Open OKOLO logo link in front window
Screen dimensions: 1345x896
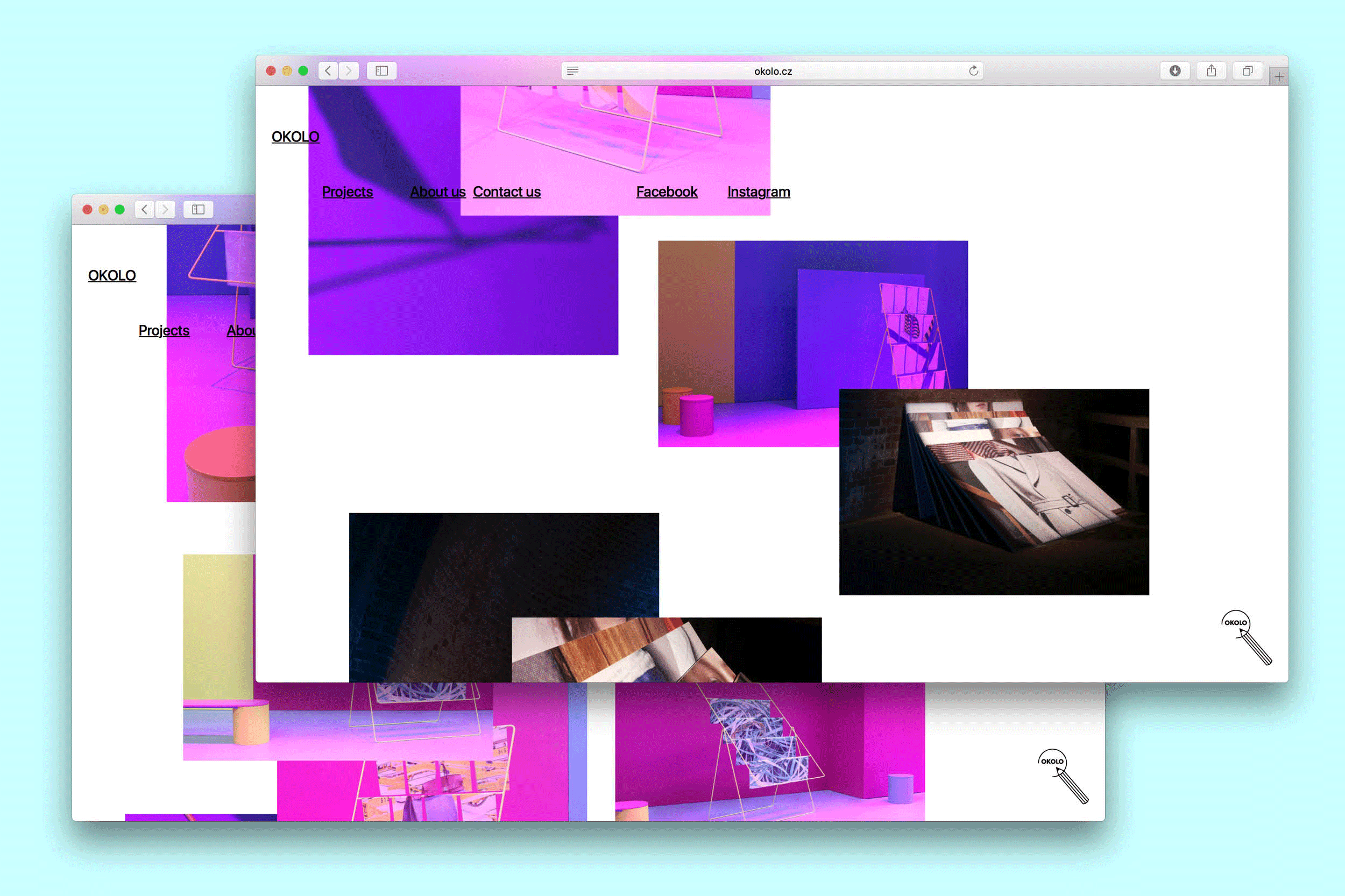(x=295, y=137)
